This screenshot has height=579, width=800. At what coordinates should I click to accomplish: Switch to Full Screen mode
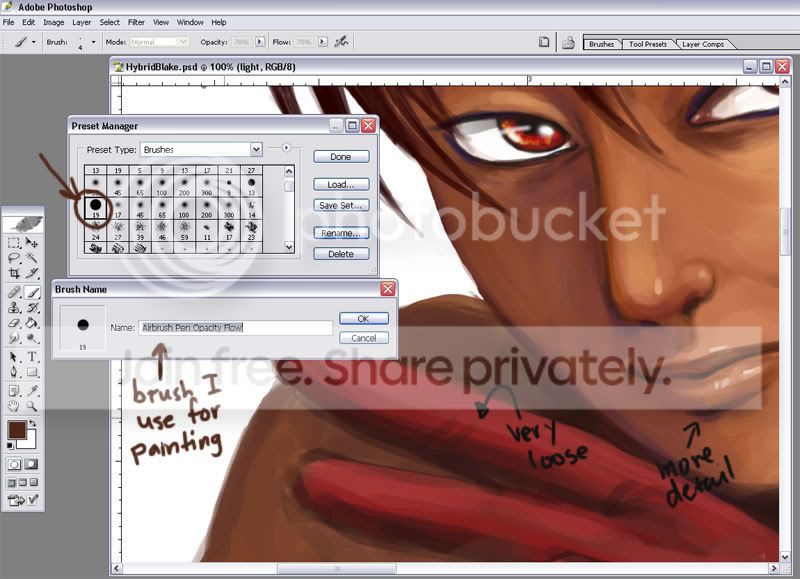(x=34, y=482)
